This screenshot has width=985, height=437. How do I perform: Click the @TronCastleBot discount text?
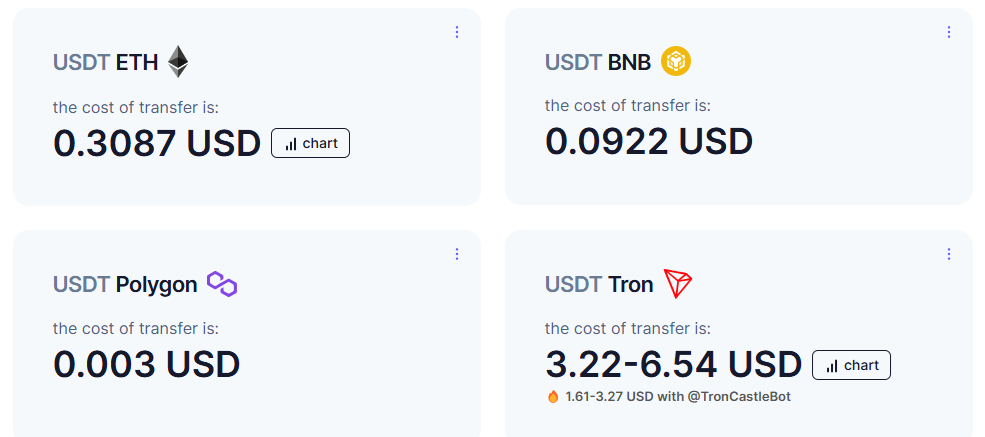coord(678,397)
